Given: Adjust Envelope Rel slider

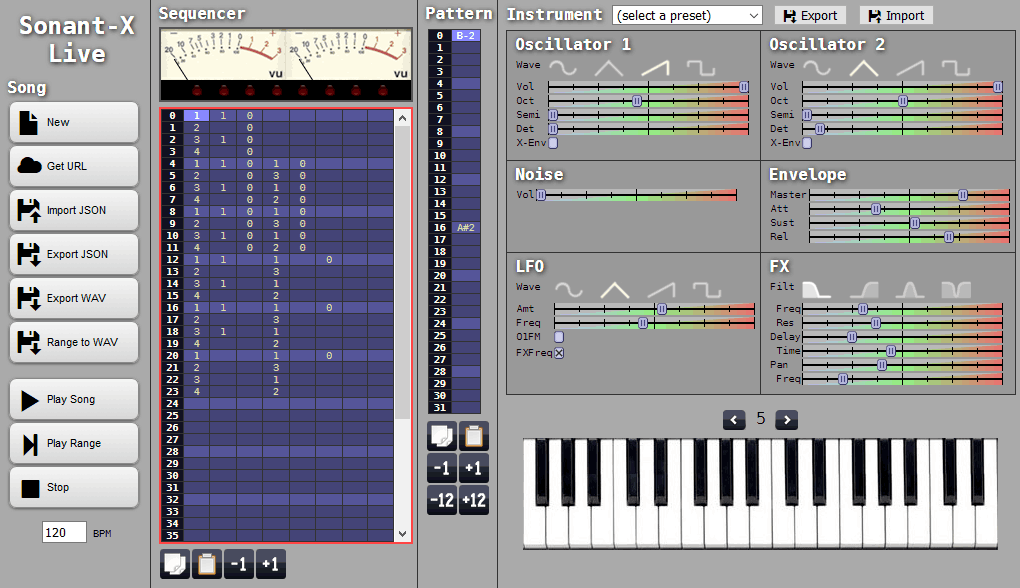Looking at the screenshot, I should (909, 237).
